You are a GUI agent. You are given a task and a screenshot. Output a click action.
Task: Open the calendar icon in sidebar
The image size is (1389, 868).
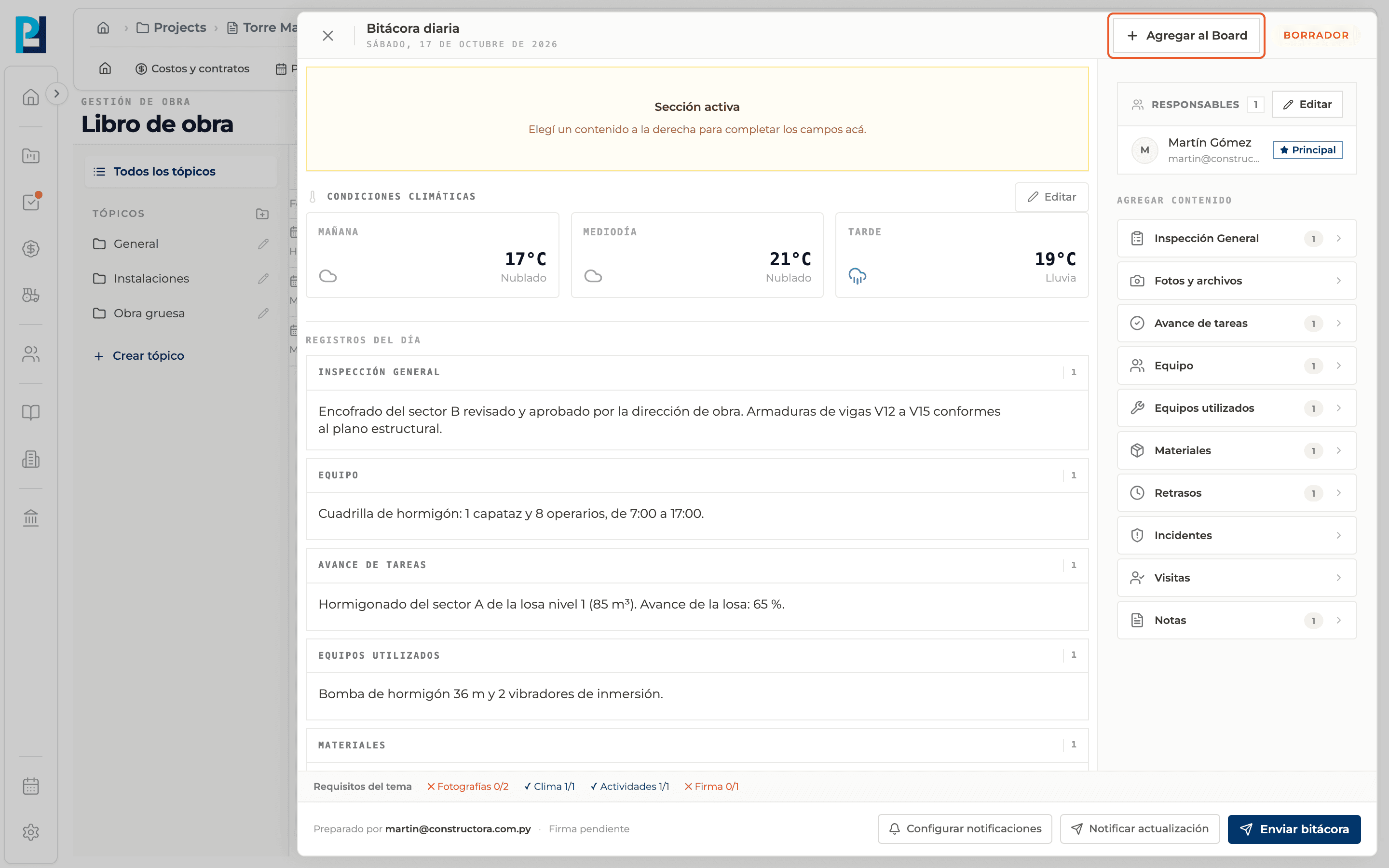[30, 786]
